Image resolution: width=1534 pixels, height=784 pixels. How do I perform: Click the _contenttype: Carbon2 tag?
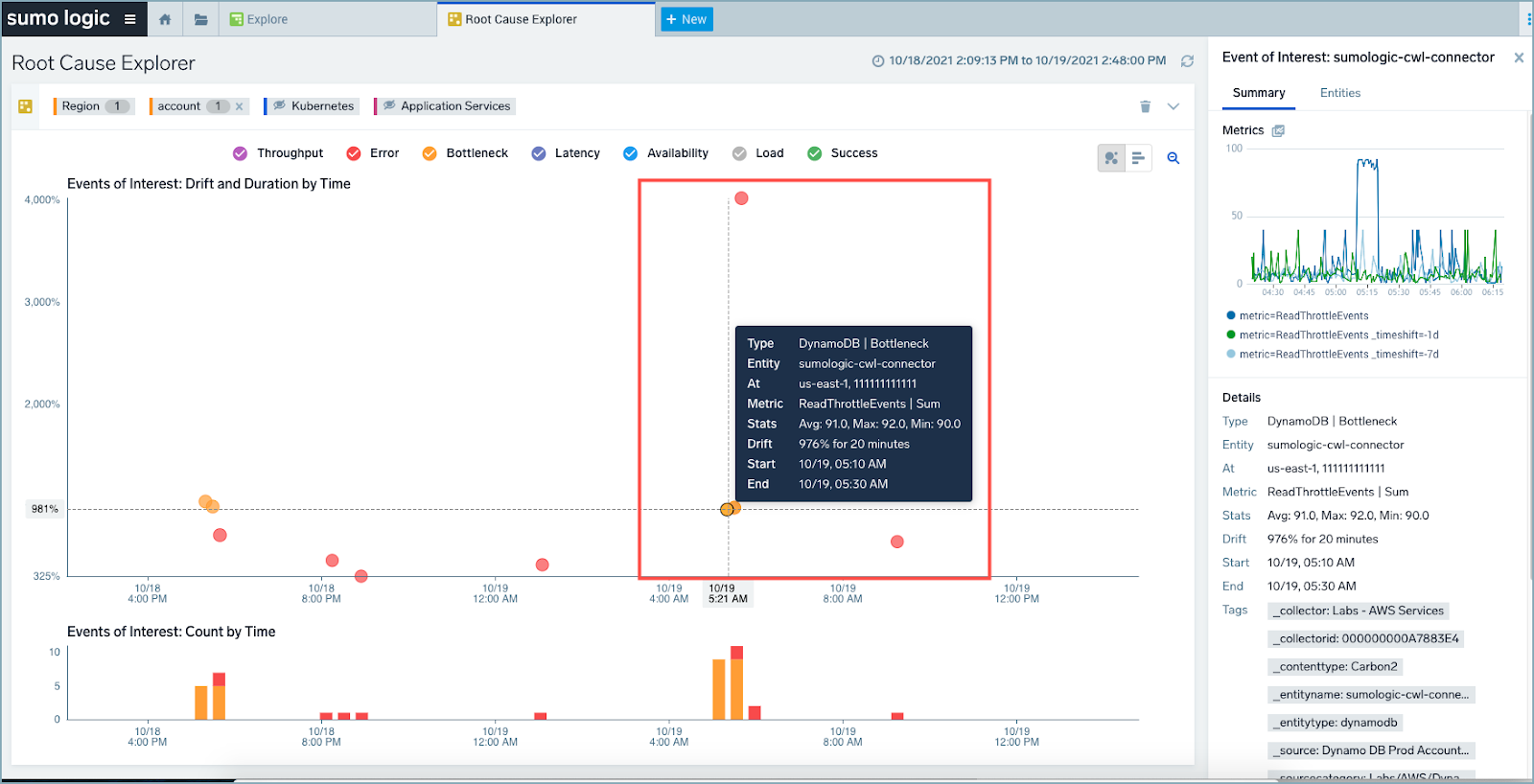coord(1336,666)
